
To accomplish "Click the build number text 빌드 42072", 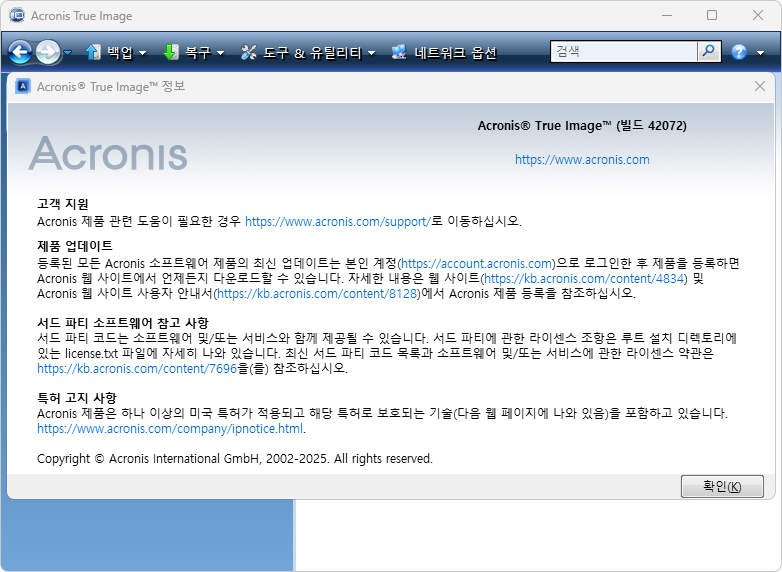I will [651, 126].
